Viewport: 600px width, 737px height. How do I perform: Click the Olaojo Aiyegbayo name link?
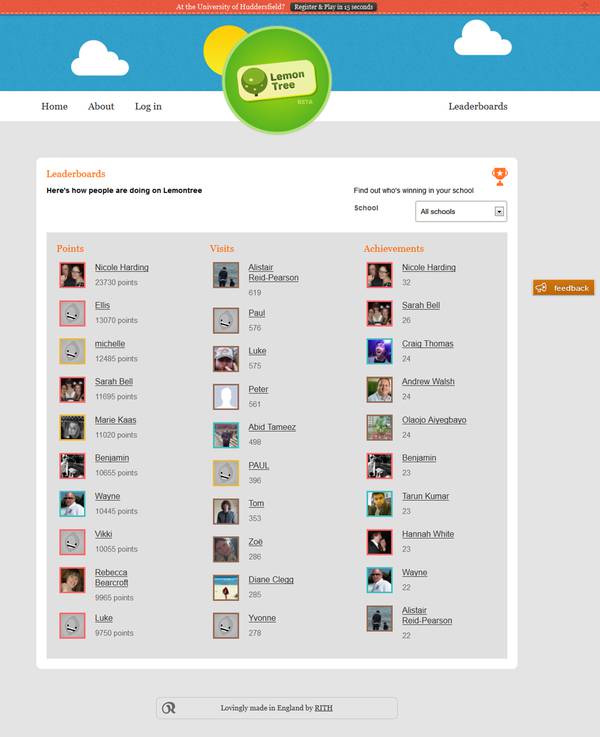434,420
